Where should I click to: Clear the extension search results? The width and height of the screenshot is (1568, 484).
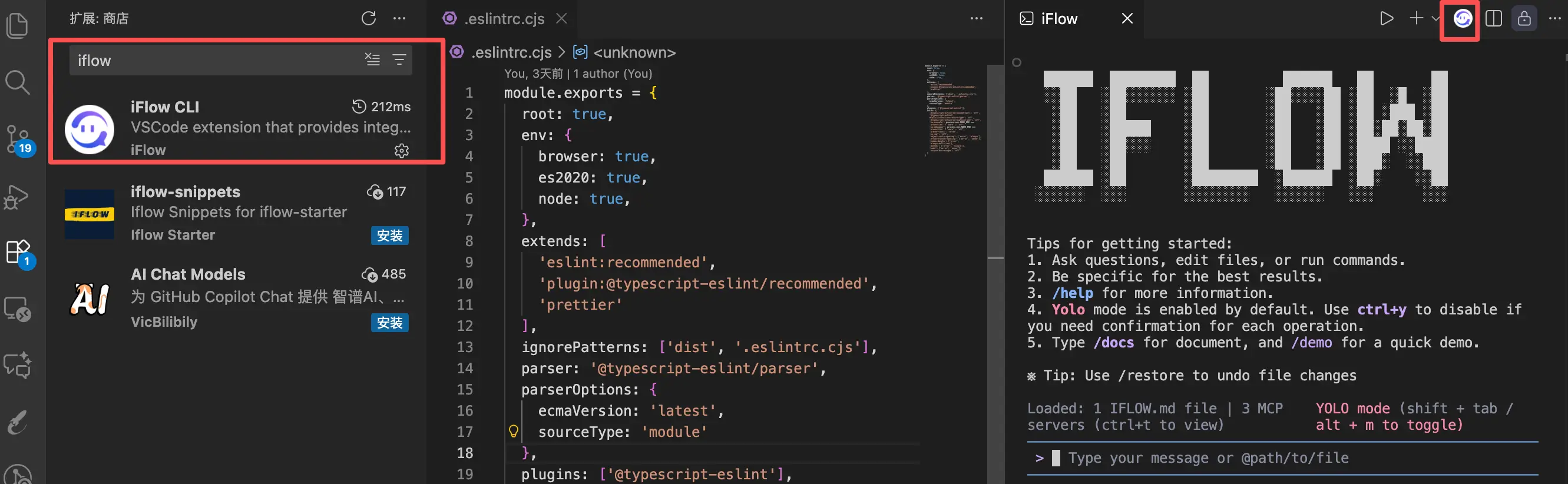click(372, 59)
